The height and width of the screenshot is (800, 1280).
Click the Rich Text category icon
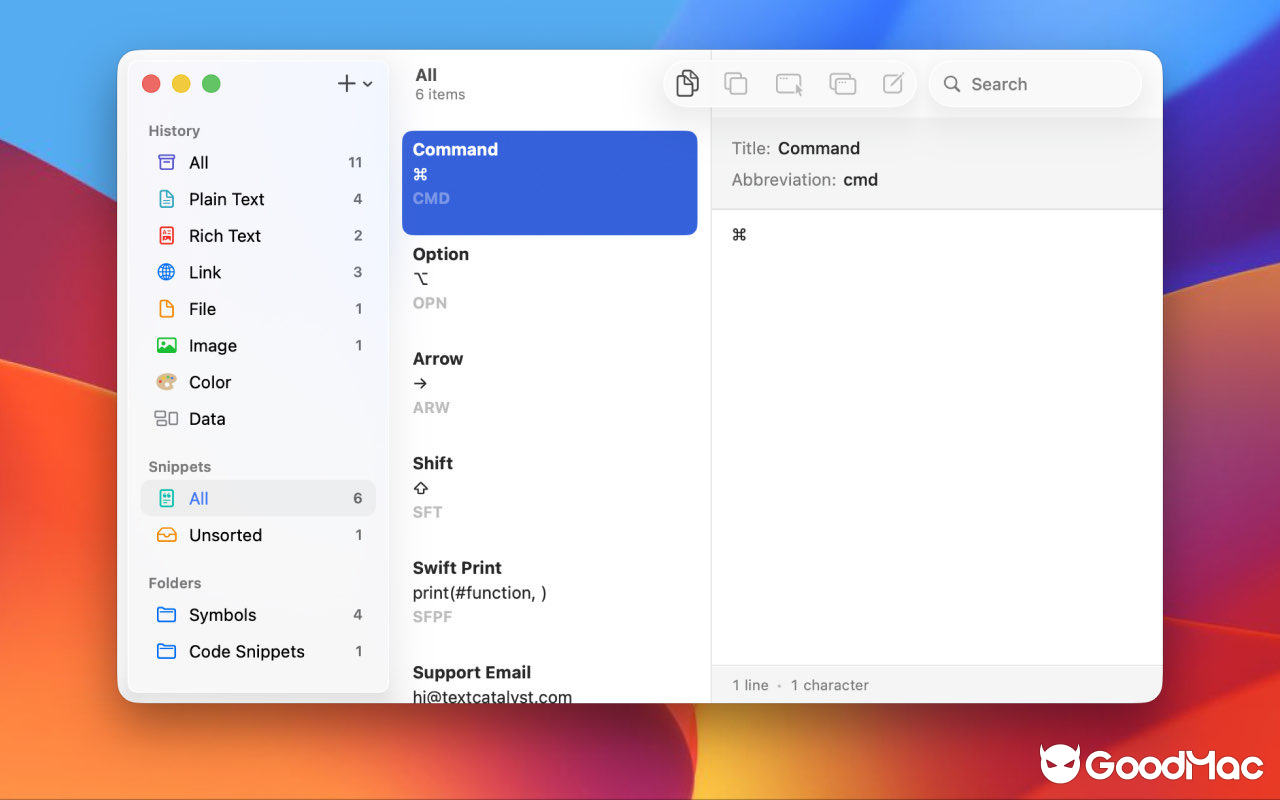click(x=167, y=235)
